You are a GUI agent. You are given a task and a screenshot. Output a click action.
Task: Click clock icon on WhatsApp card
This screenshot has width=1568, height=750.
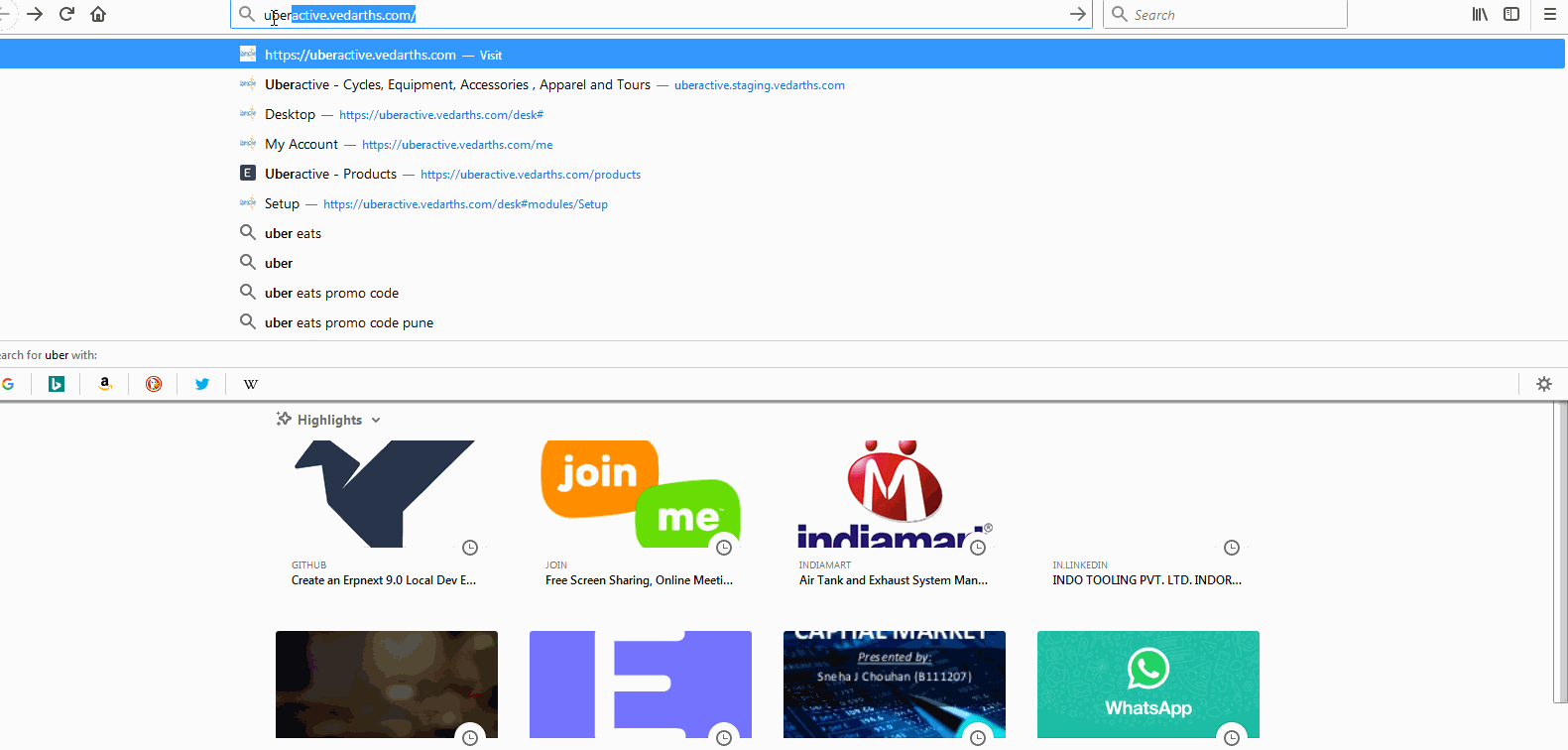click(x=1232, y=737)
